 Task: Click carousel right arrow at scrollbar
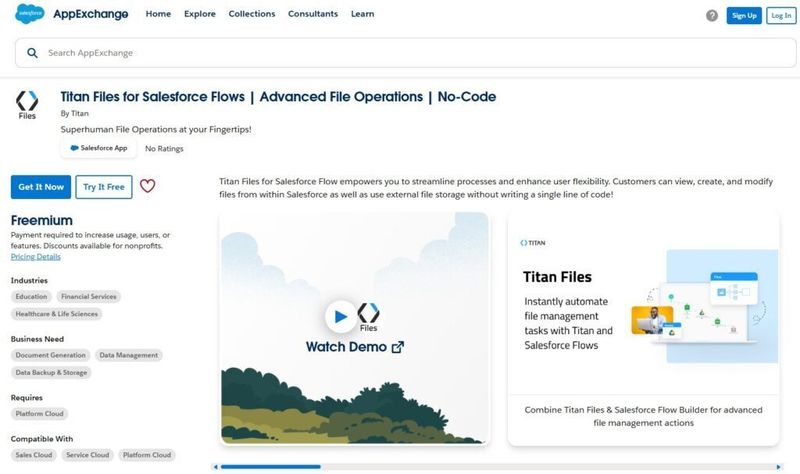pyautogui.click(x=778, y=467)
